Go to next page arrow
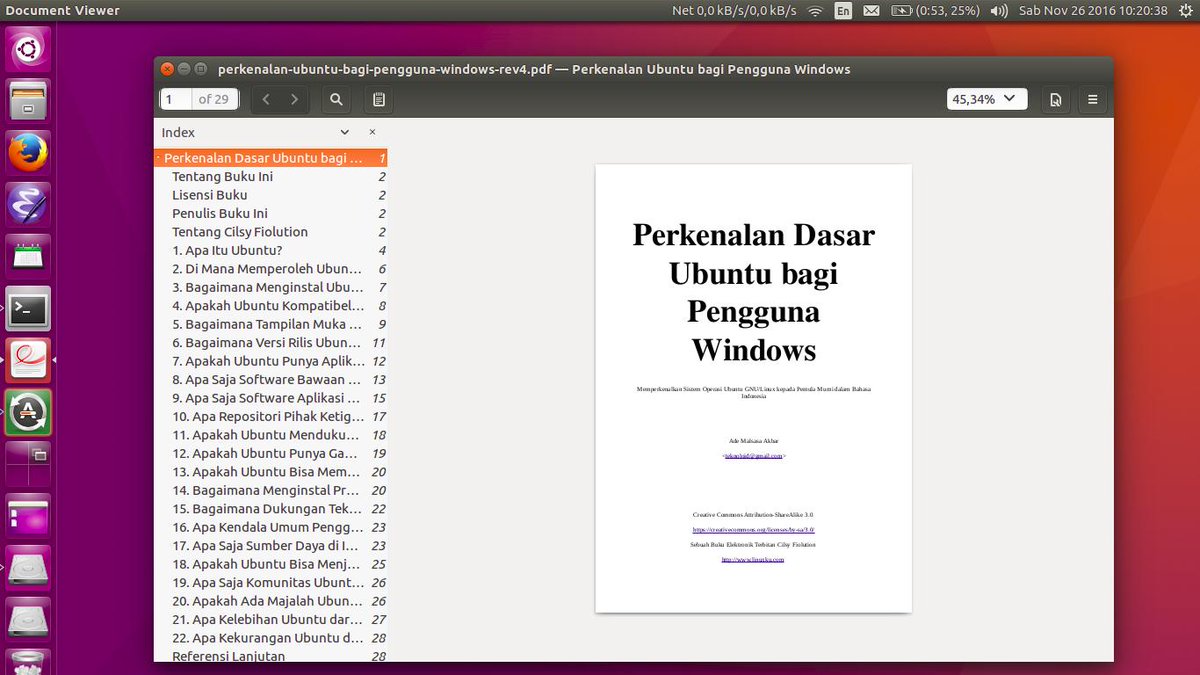 (x=294, y=99)
